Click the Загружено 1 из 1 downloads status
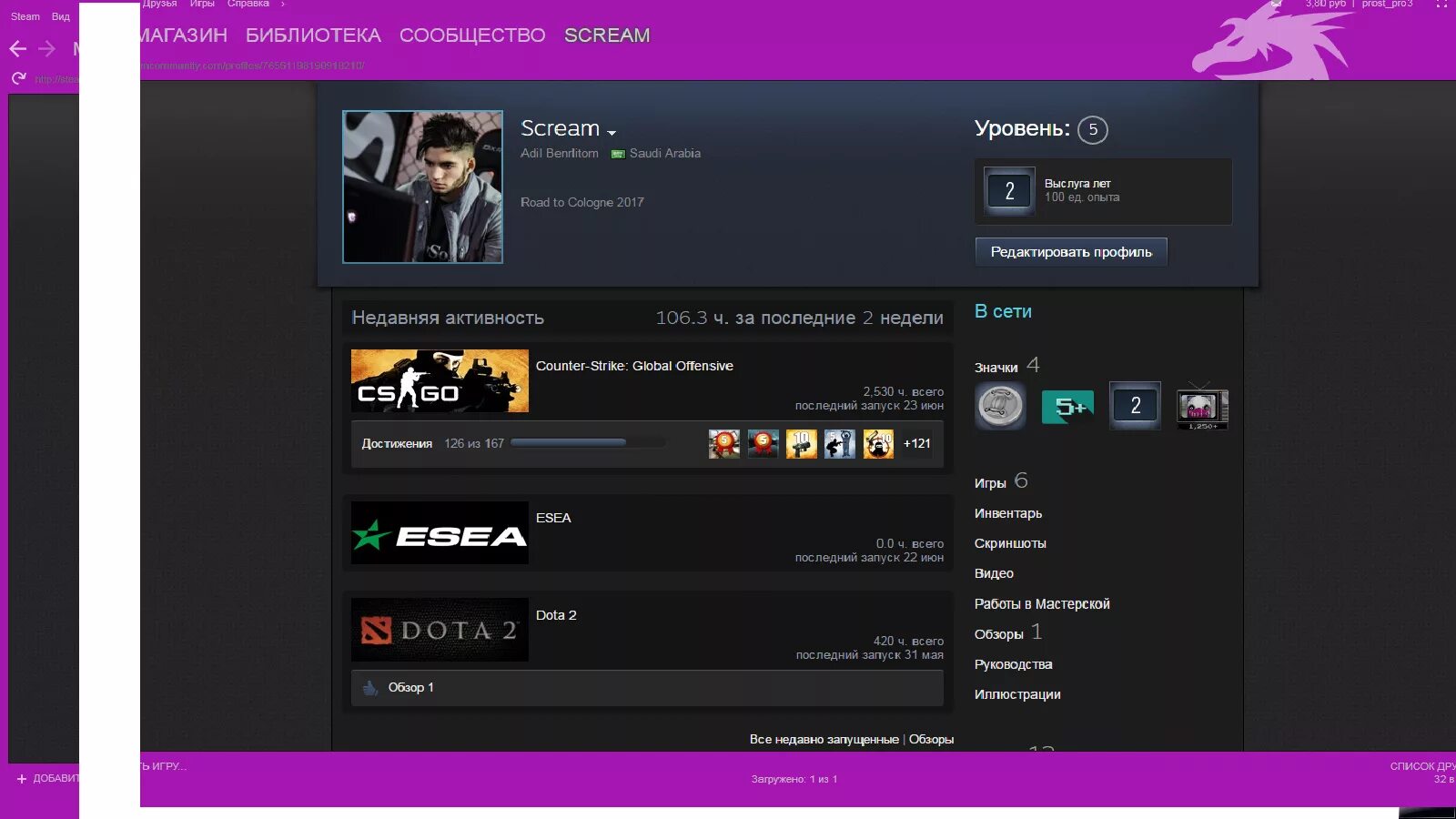The width and height of the screenshot is (1456, 819). coord(794,779)
